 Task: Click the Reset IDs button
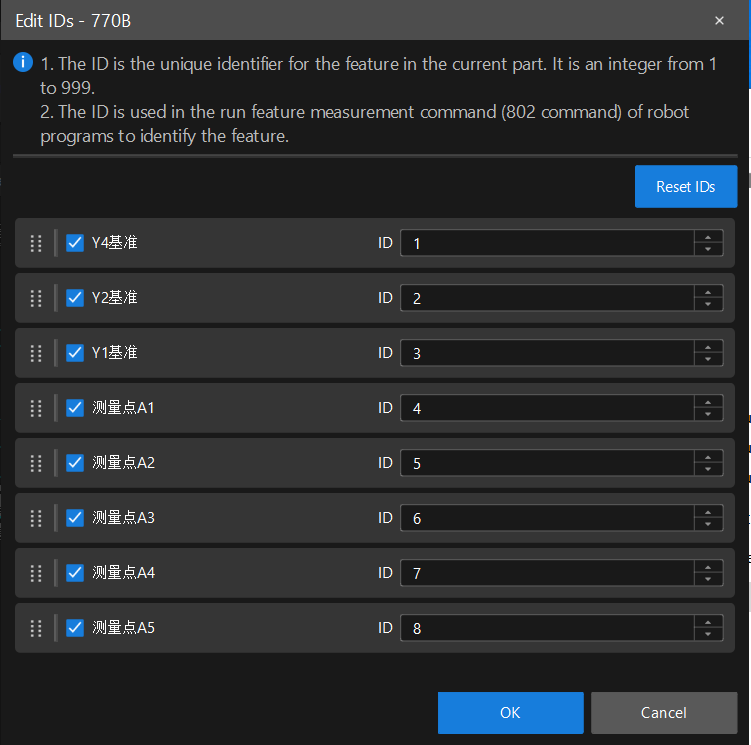(x=685, y=187)
